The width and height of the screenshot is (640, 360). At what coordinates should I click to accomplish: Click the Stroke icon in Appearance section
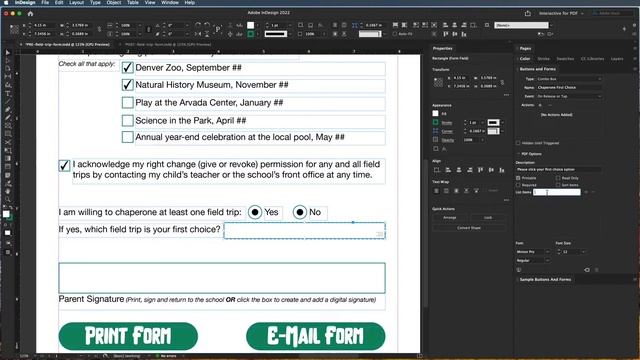(436, 122)
